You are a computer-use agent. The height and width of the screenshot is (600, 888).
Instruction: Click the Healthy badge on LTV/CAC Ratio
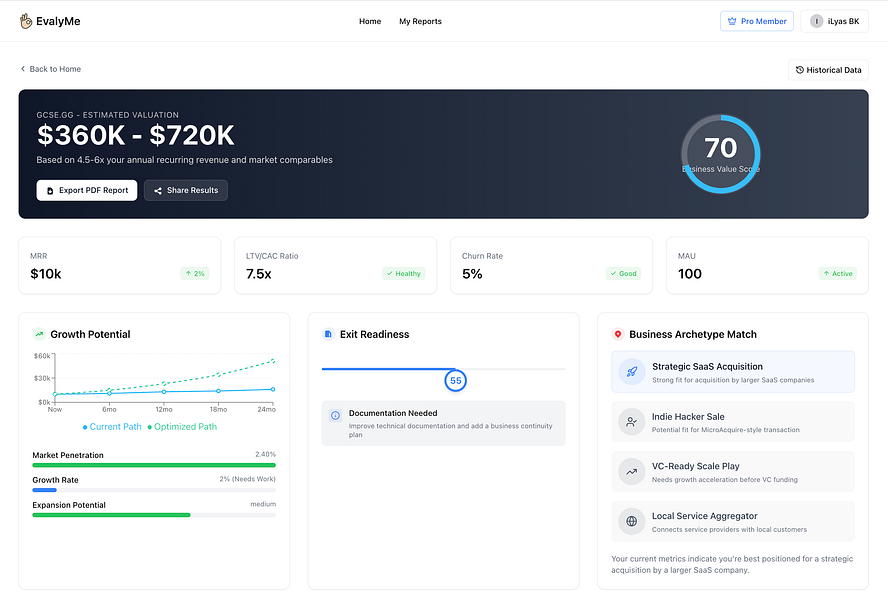pos(403,274)
